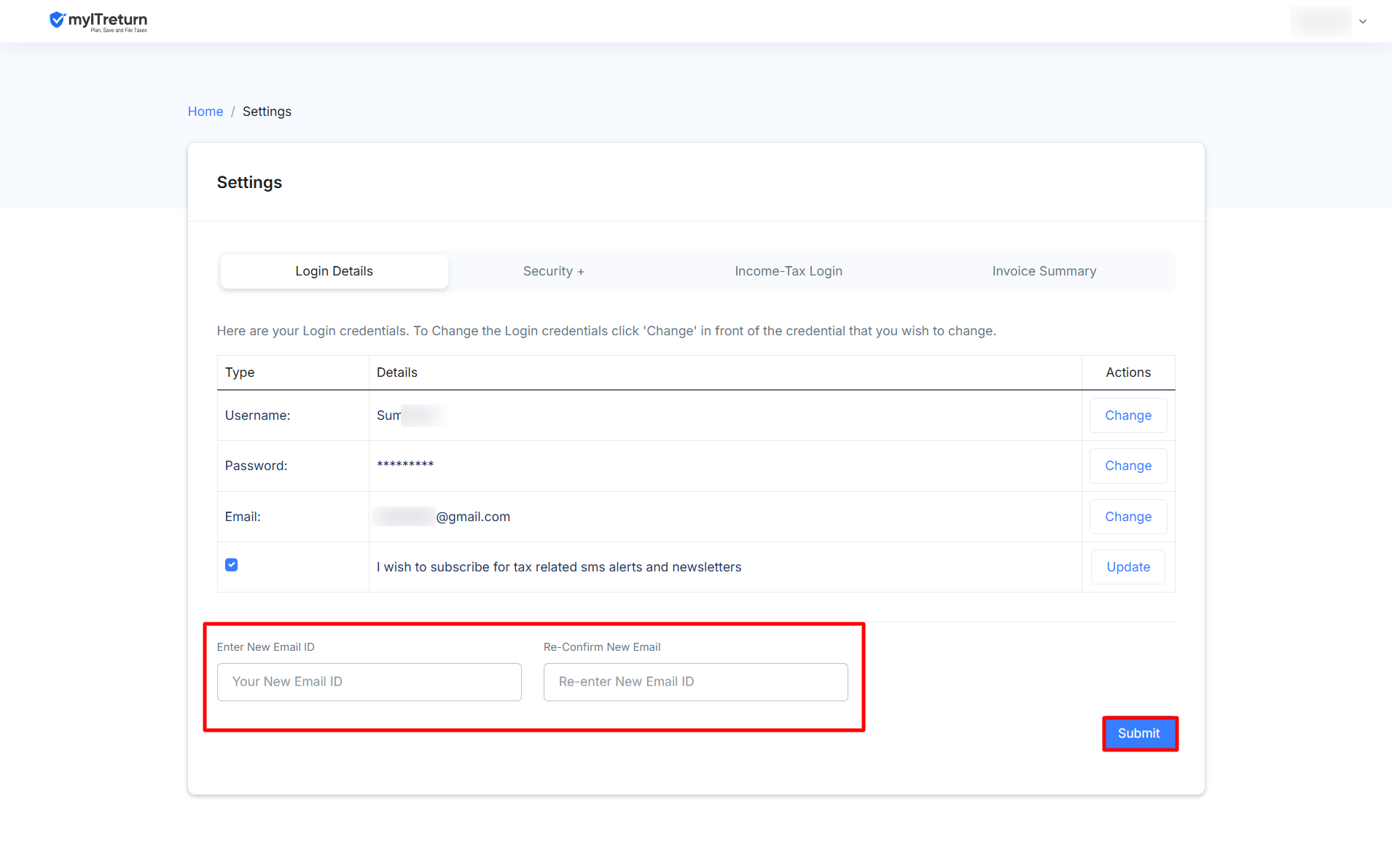Click 'I wish to subscribe' newsletter text
1392x868 pixels.
(559, 567)
